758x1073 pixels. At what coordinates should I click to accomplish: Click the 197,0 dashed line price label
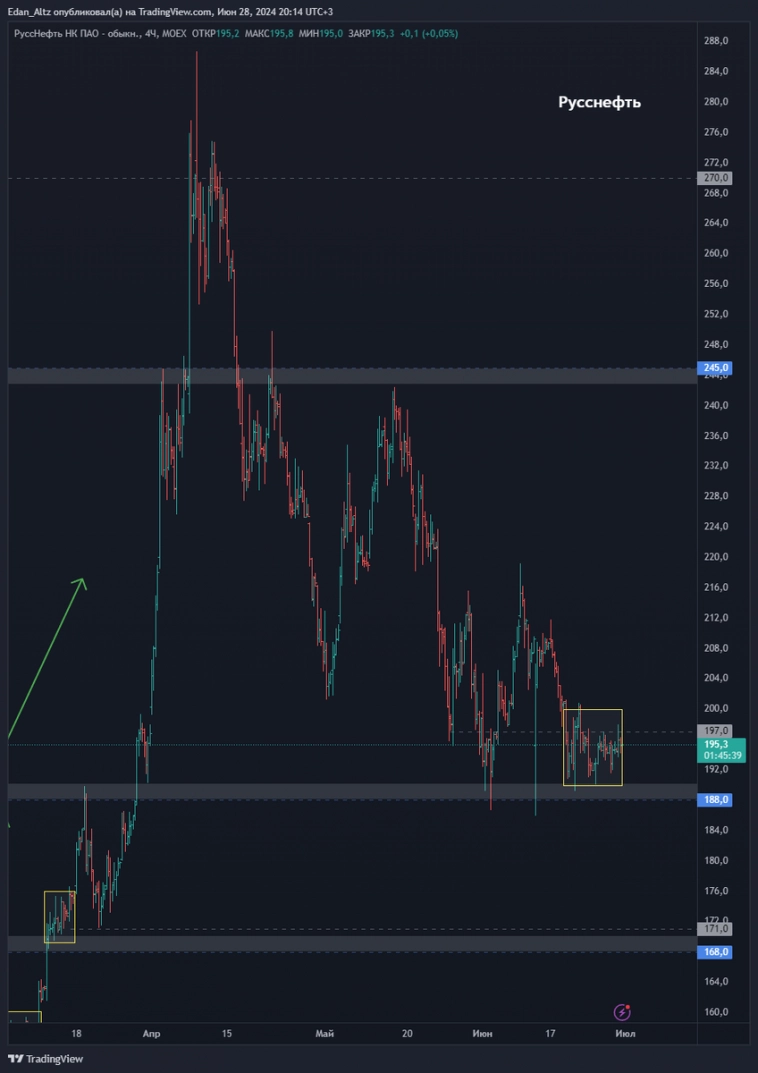[714, 730]
